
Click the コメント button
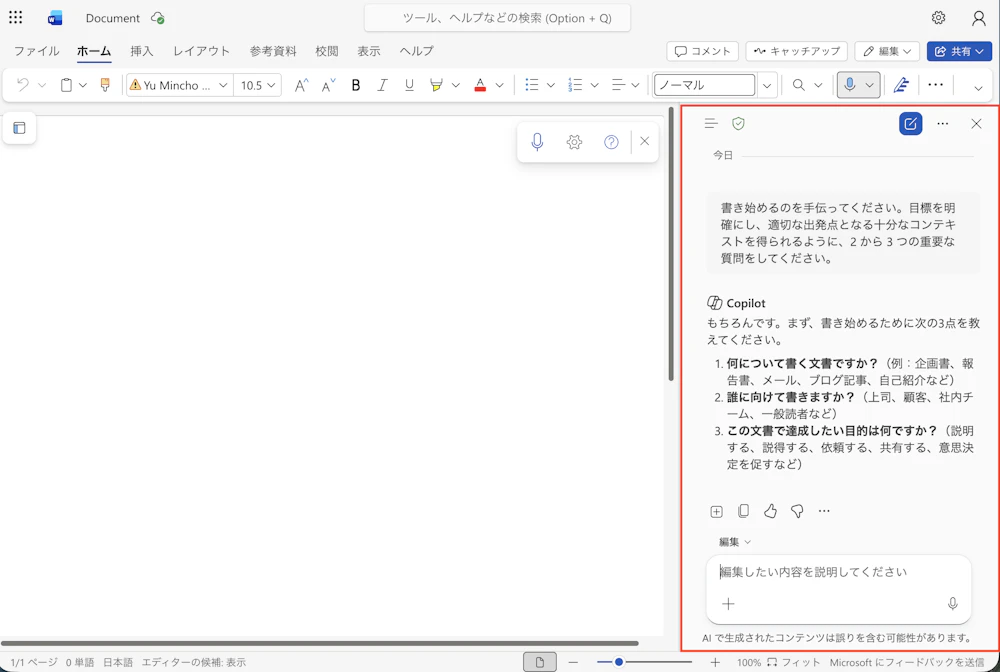pos(702,51)
